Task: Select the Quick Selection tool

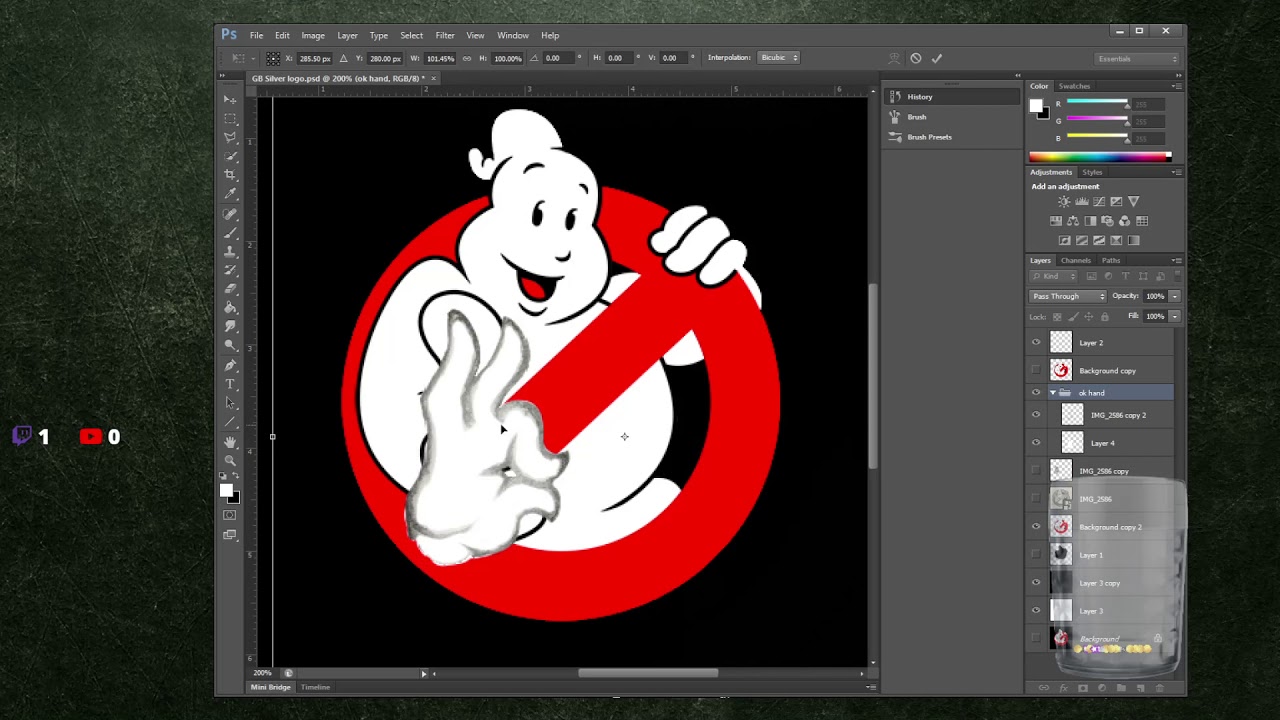Action: pos(230,157)
